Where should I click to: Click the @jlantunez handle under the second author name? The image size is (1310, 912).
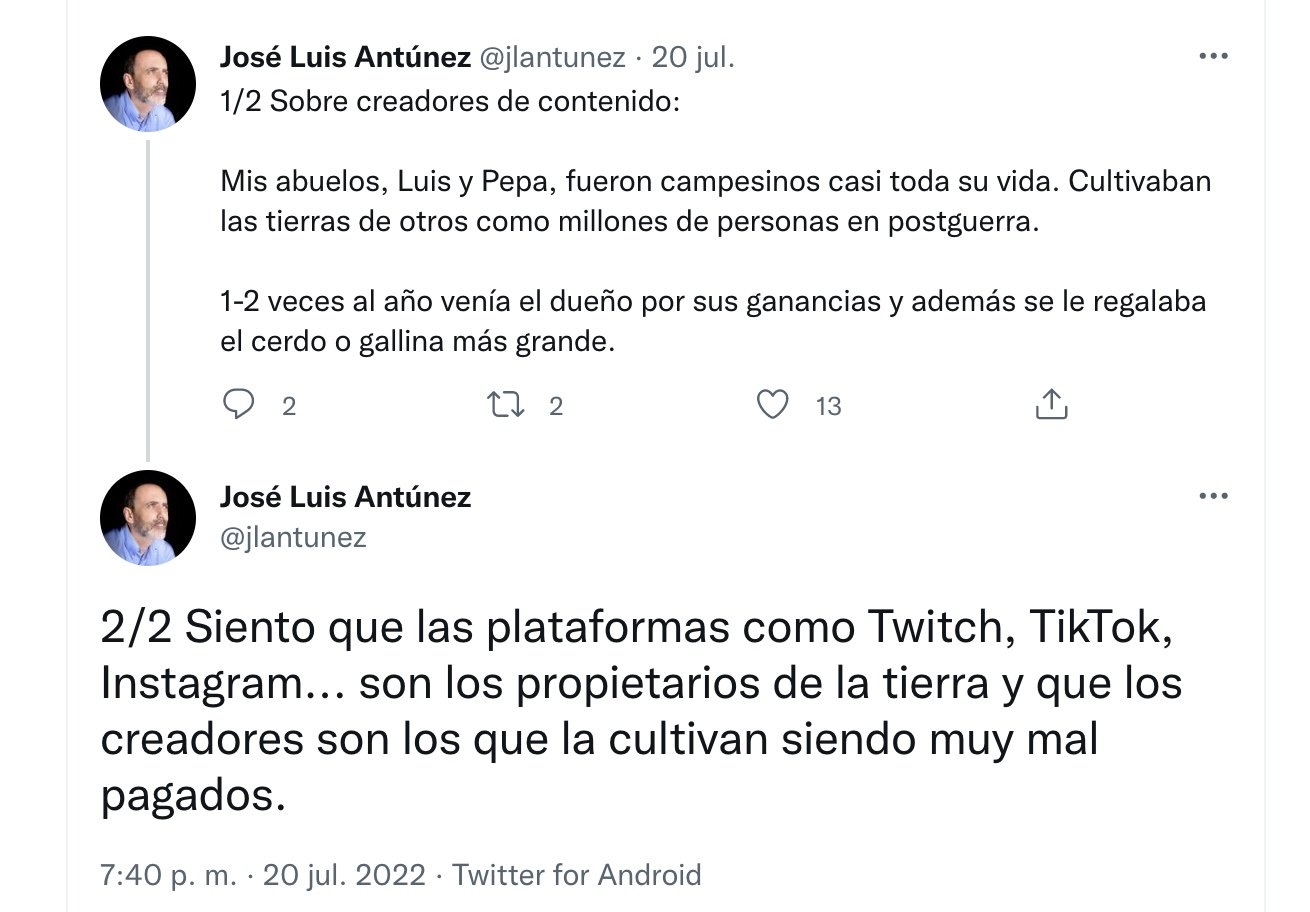[x=293, y=538]
